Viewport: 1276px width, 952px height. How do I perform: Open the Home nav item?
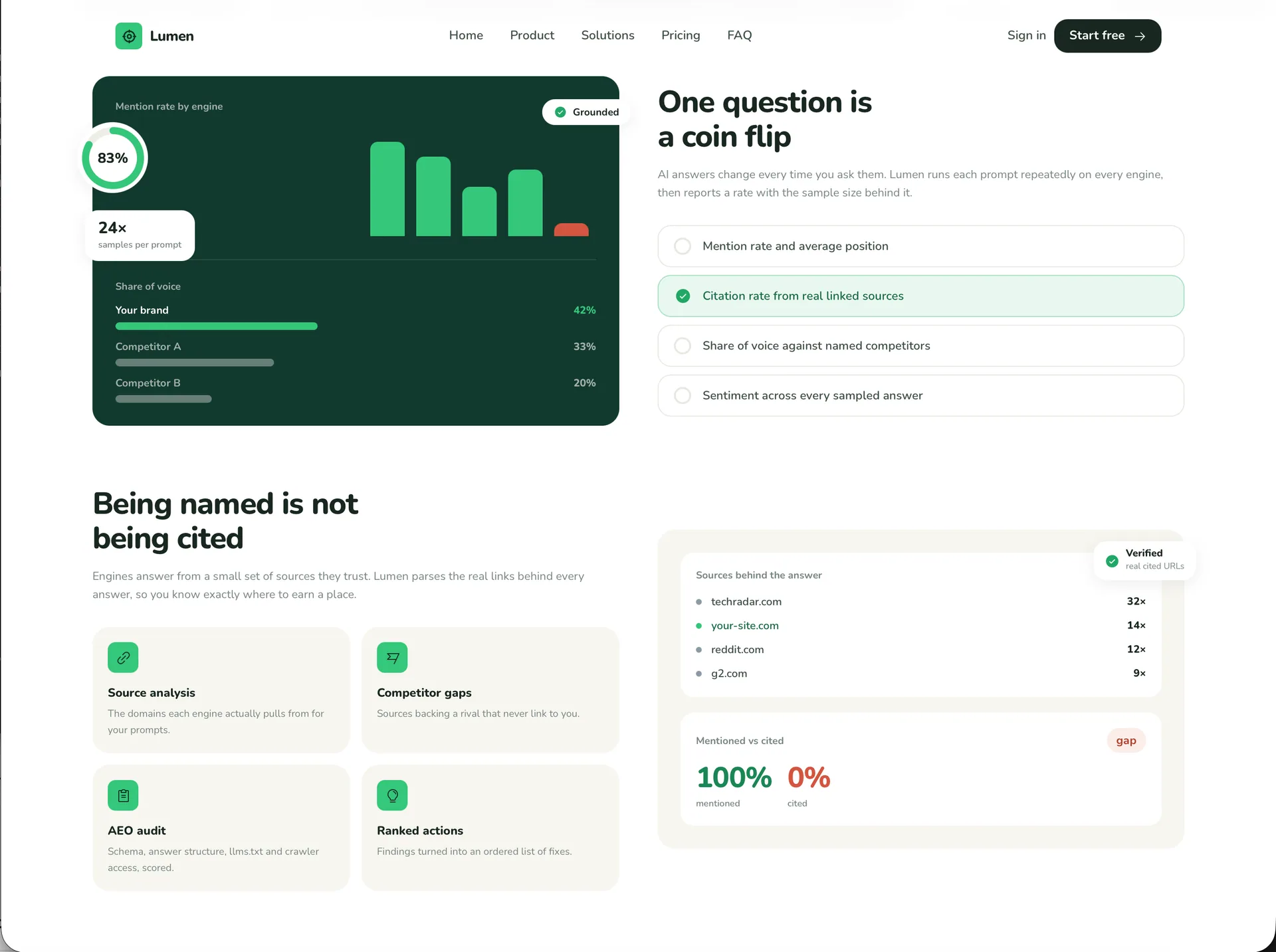tap(466, 35)
